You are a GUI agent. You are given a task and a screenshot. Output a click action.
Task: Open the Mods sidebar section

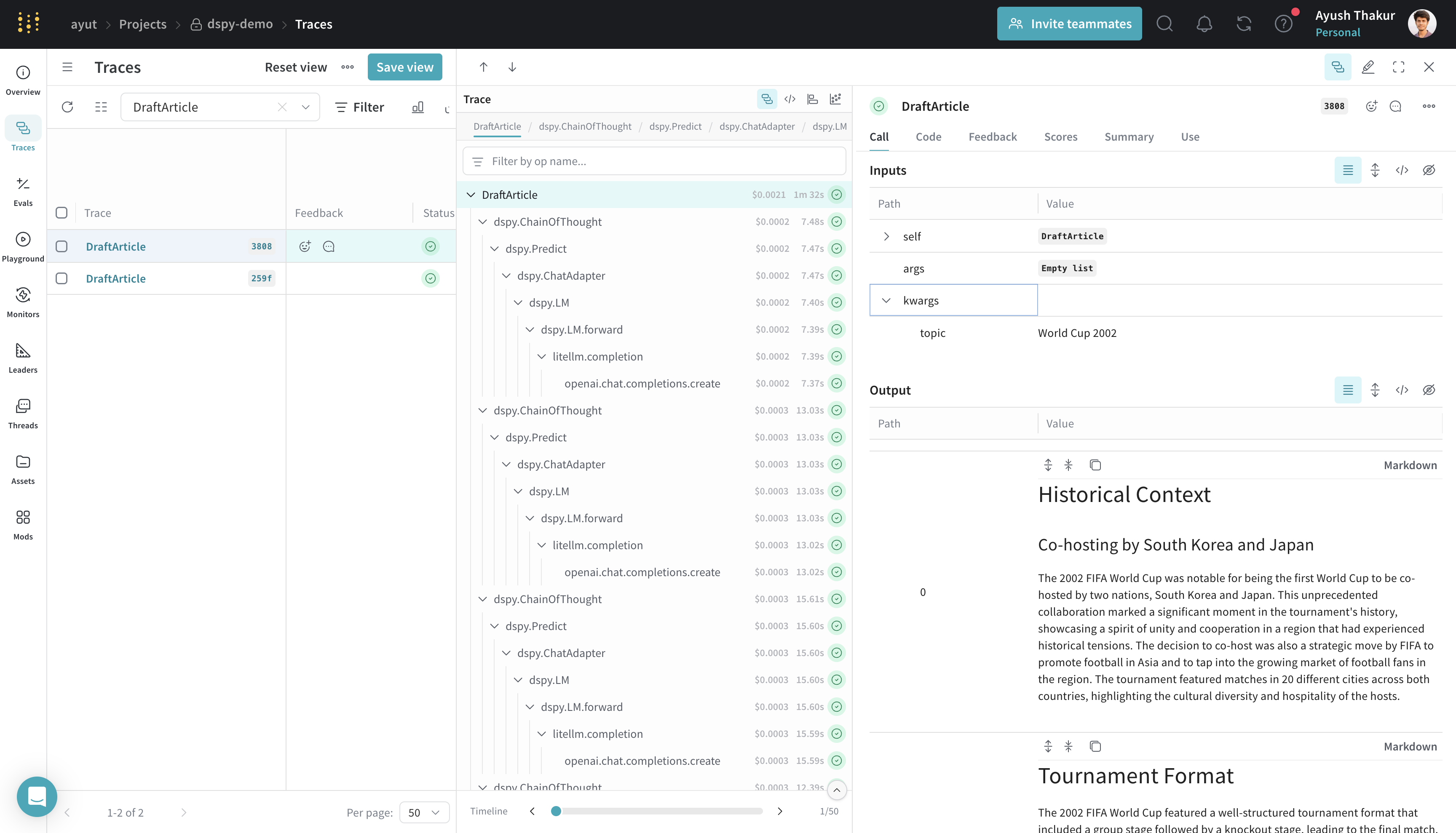[x=23, y=524]
